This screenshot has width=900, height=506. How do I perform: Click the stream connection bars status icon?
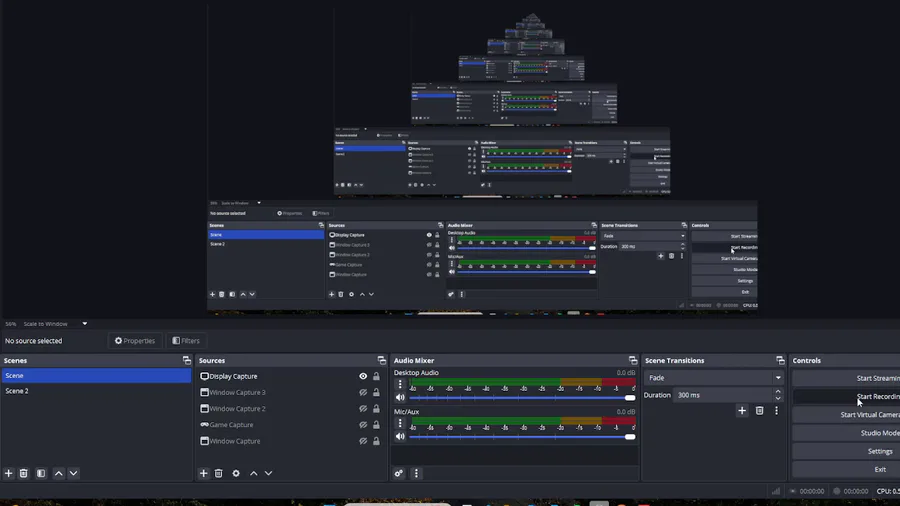click(x=776, y=491)
